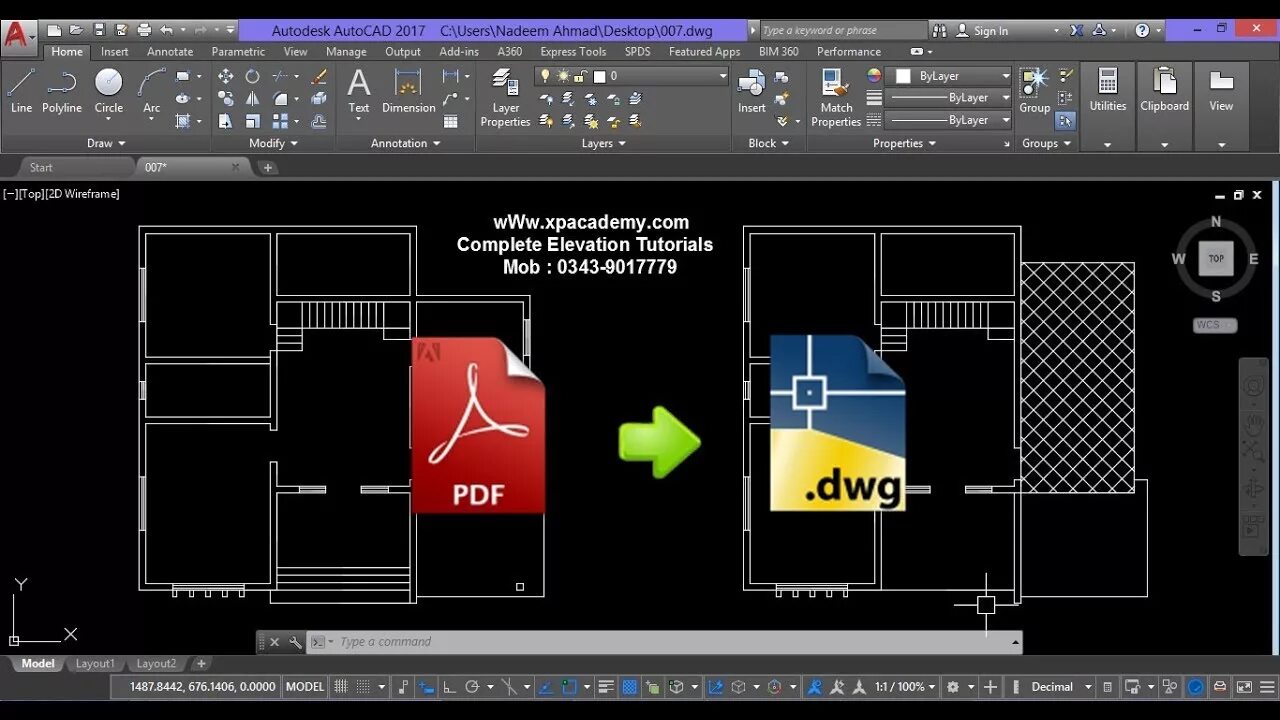
Task: Toggle transparency display in status bar
Action: pyautogui.click(x=630, y=687)
